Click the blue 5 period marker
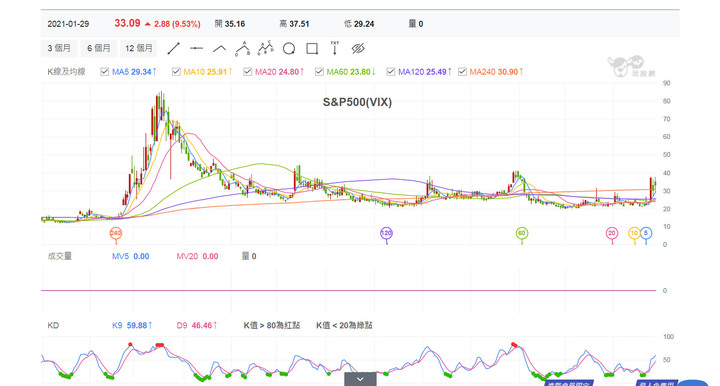The width and height of the screenshot is (720, 386). (646, 234)
